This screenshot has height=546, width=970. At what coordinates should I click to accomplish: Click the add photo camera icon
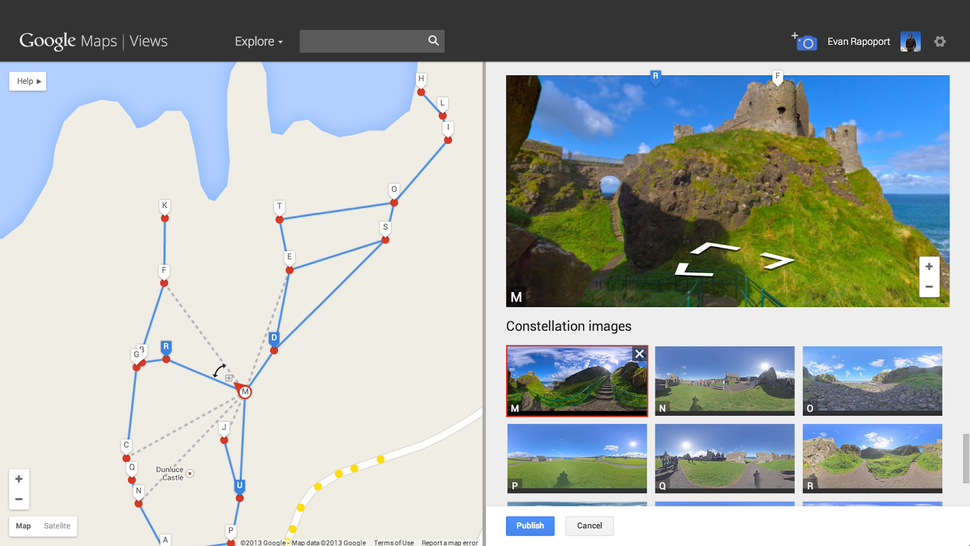tap(806, 42)
